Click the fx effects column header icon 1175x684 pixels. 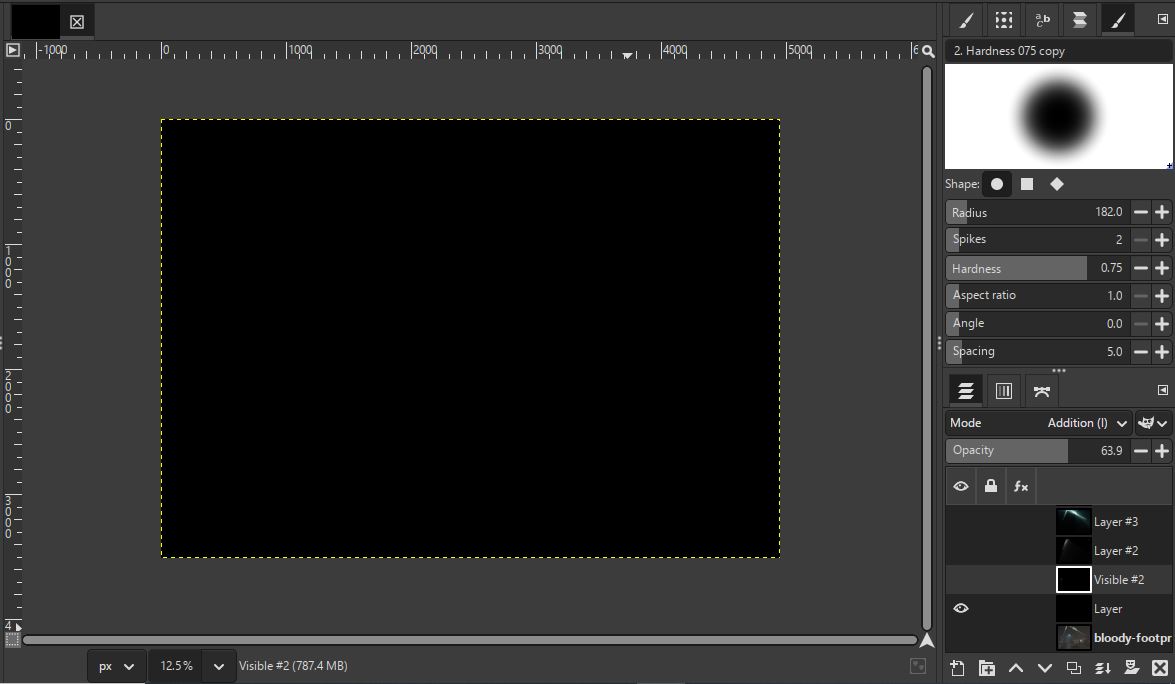tap(1021, 486)
